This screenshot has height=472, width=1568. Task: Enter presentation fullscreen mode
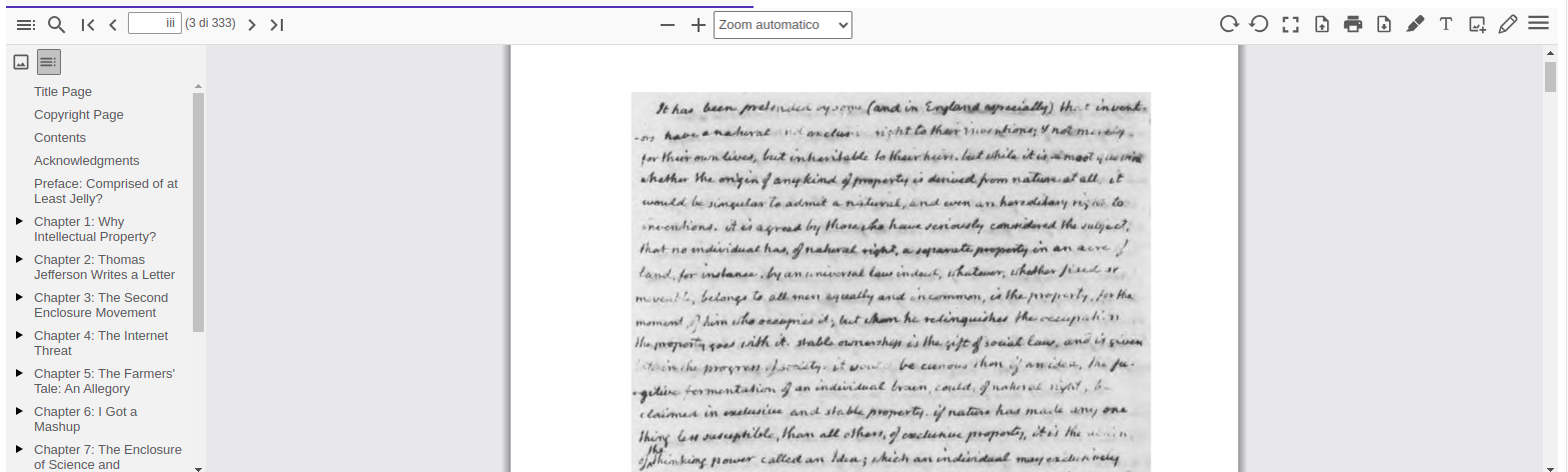1290,25
